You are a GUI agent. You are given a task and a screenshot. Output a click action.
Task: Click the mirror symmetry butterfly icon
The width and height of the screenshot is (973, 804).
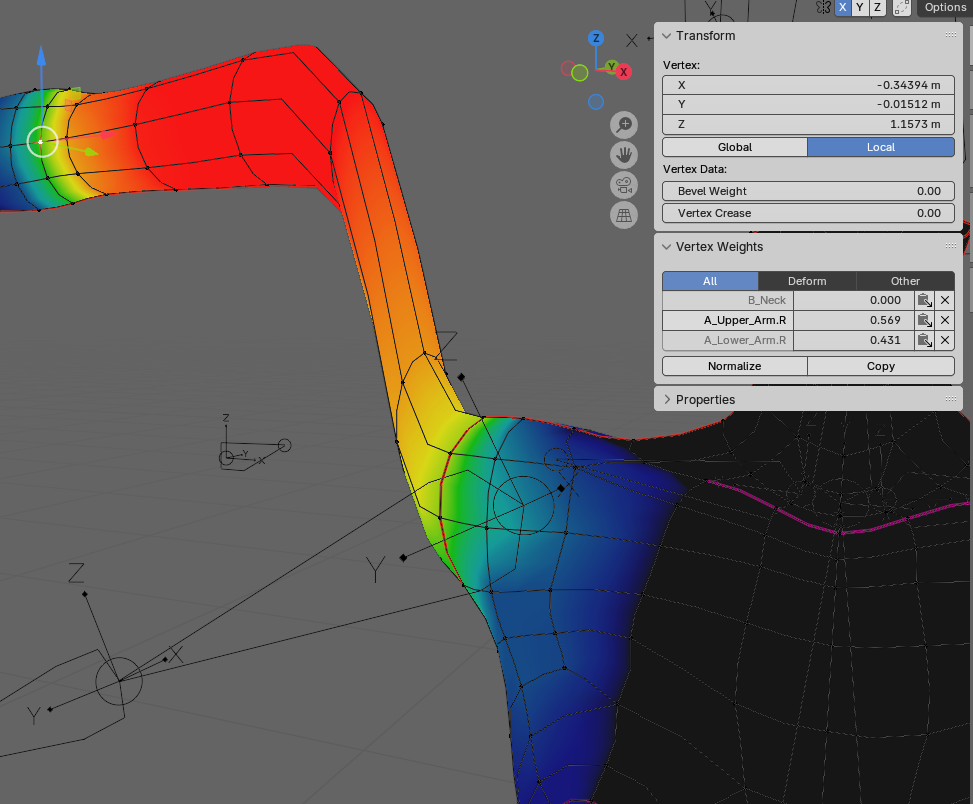[823, 7]
